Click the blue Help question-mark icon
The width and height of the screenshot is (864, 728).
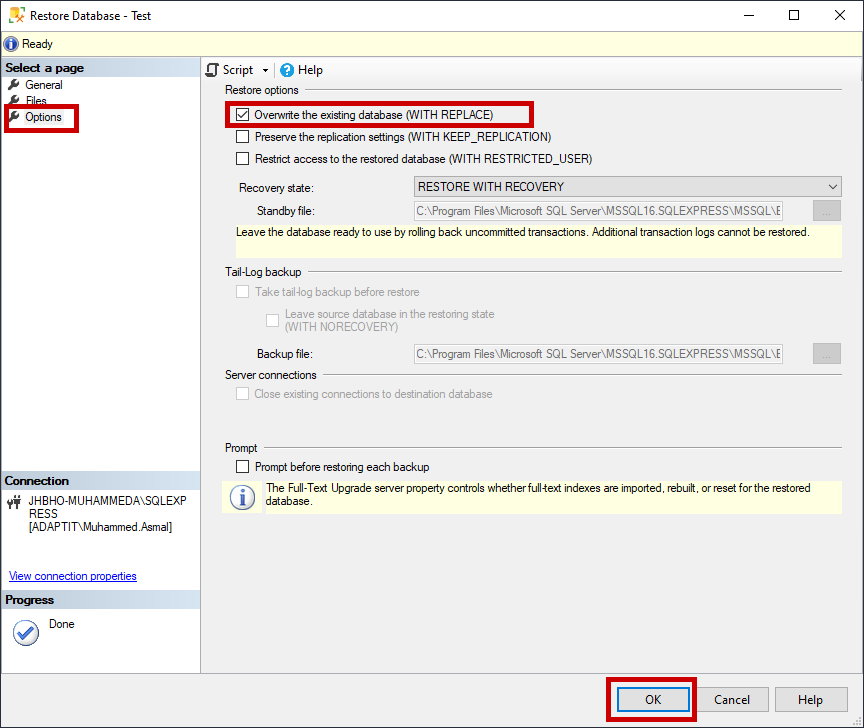click(287, 70)
